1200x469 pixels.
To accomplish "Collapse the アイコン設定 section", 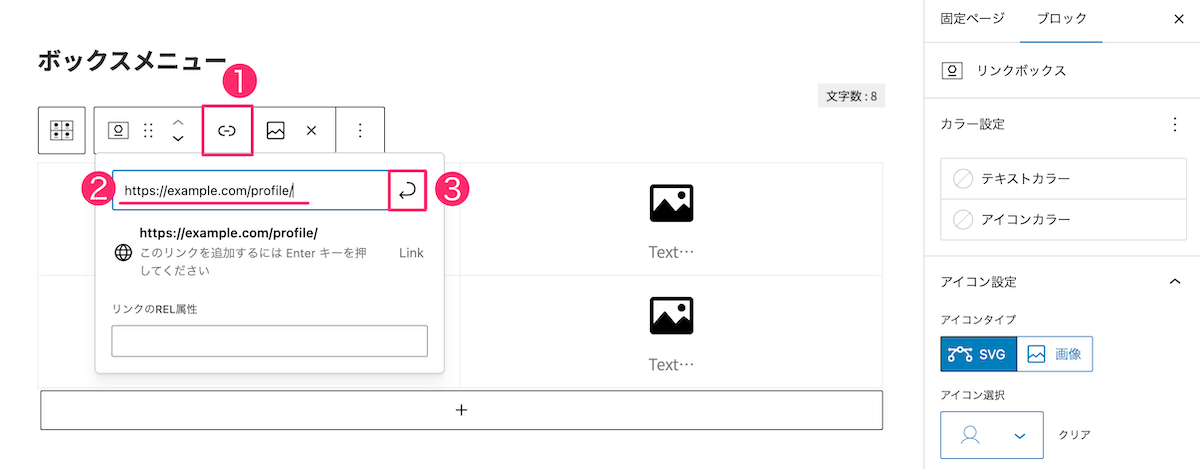I will [1175, 282].
